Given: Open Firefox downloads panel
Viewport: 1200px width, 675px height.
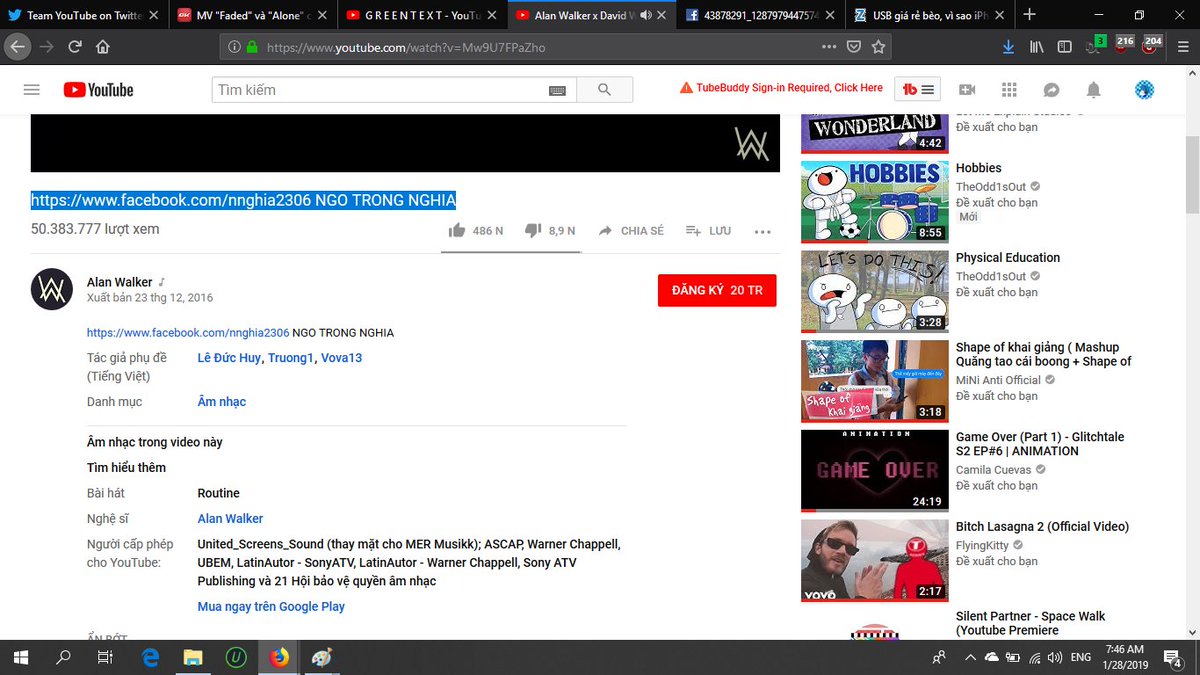Looking at the screenshot, I should click(x=1009, y=46).
